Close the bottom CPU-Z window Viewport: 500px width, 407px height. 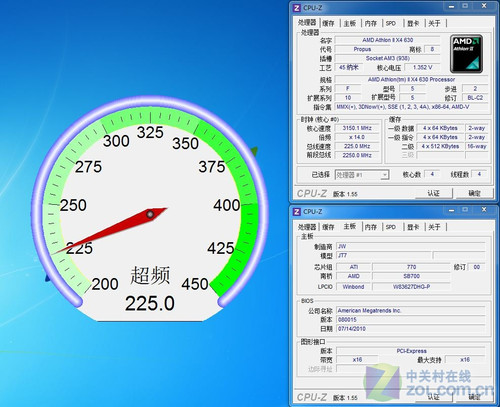pos(484,210)
